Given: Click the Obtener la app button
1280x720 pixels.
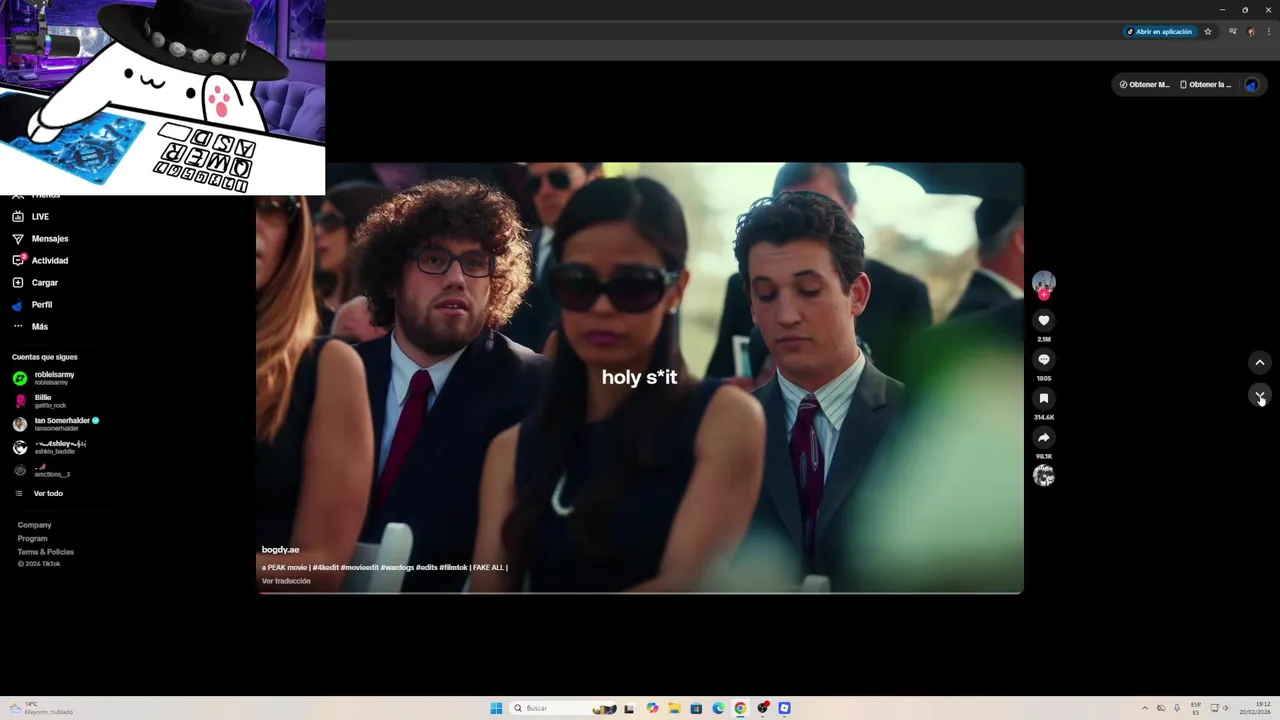Looking at the screenshot, I should click(1205, 85).
